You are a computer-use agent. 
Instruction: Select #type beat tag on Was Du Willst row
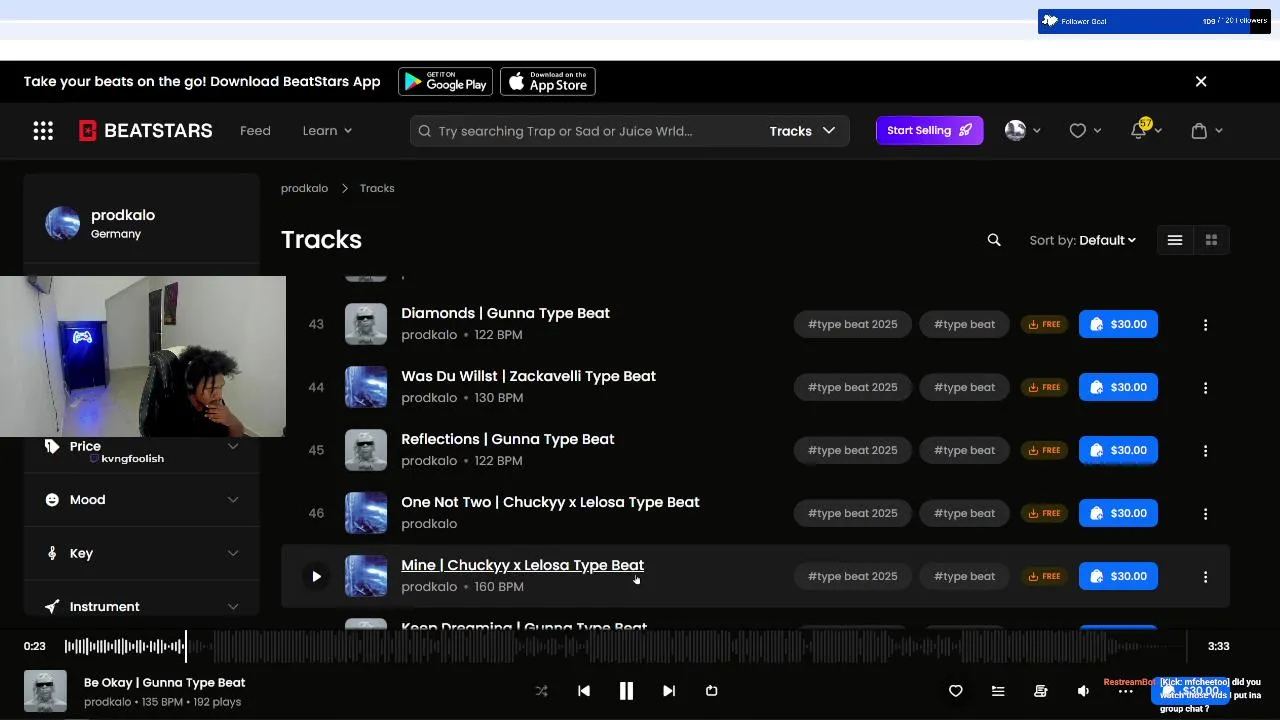964,387
